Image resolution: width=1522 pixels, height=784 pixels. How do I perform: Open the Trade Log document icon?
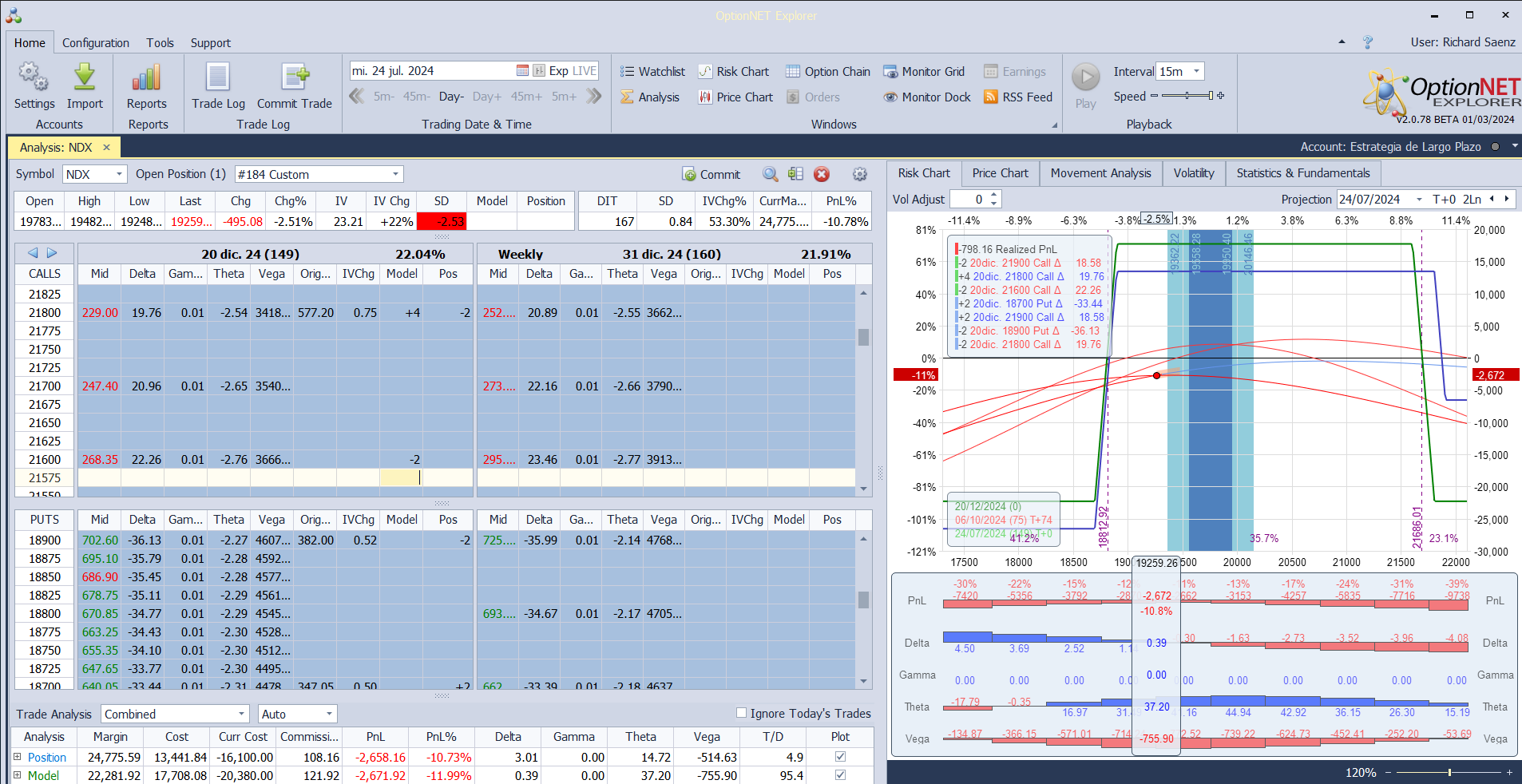[218, 77]
